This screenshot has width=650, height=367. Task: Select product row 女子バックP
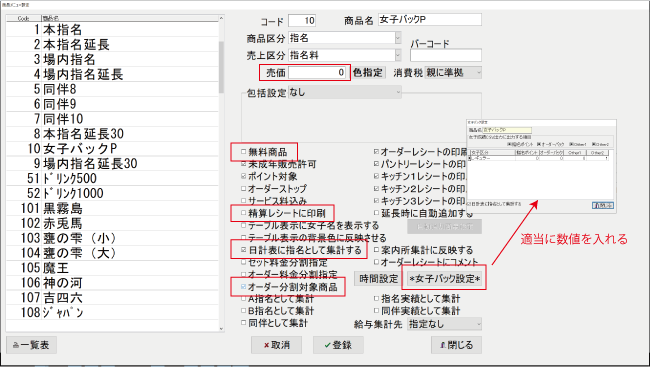tap(112, 148)
